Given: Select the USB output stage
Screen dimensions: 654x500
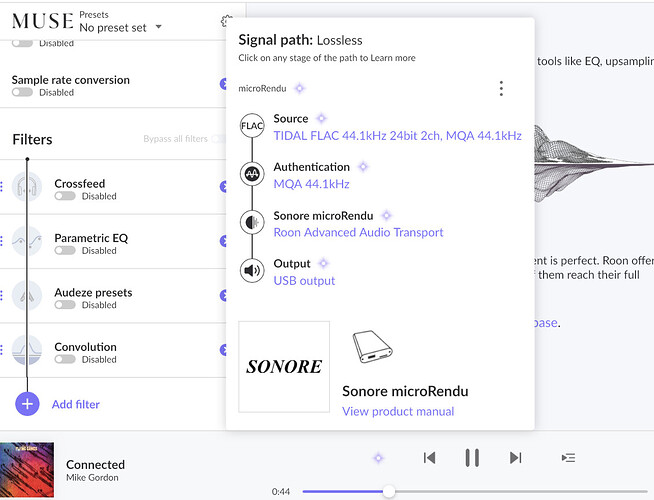Looking at the screenshot, I should pyautogui.click(x=304, y=281).
